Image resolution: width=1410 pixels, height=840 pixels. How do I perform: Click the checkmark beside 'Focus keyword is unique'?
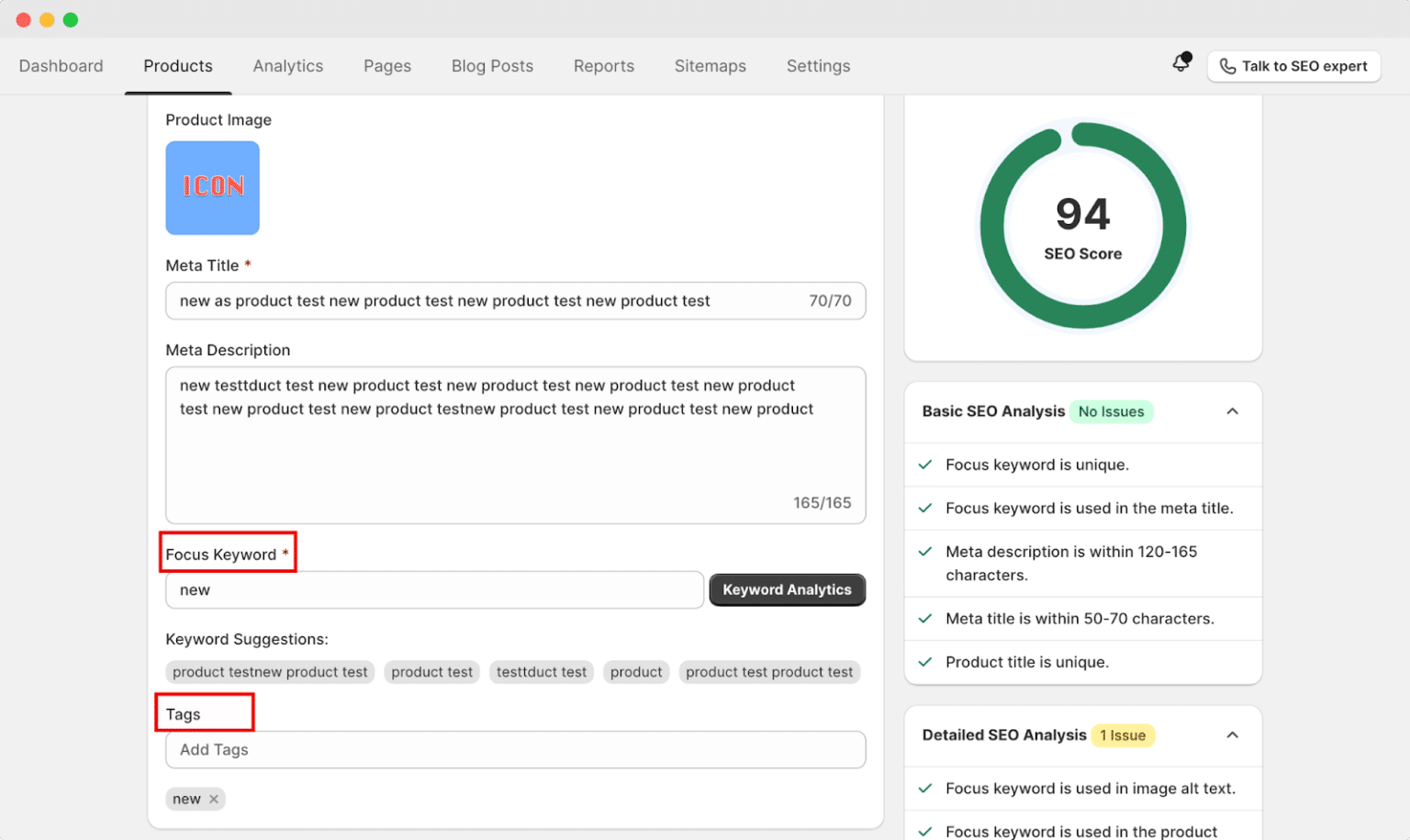924,465
